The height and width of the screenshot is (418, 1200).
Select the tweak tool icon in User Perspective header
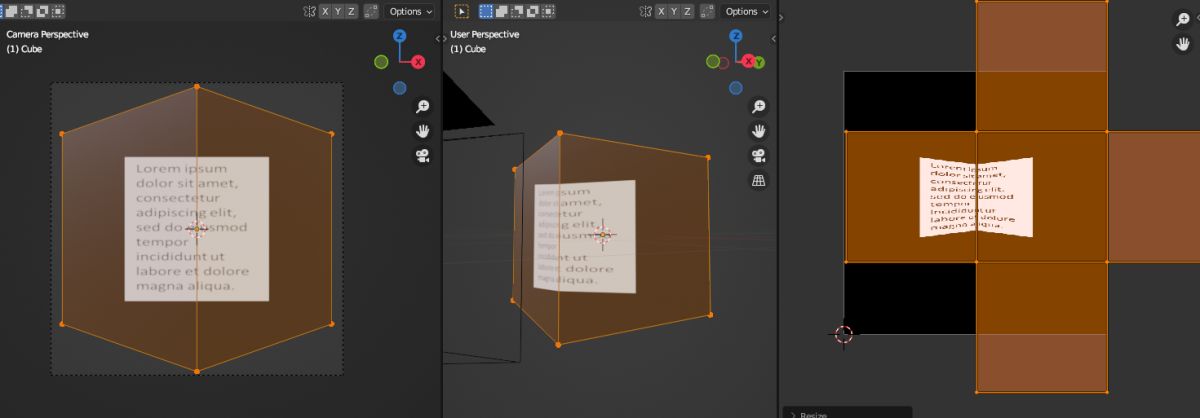click(x=461, y=12)
